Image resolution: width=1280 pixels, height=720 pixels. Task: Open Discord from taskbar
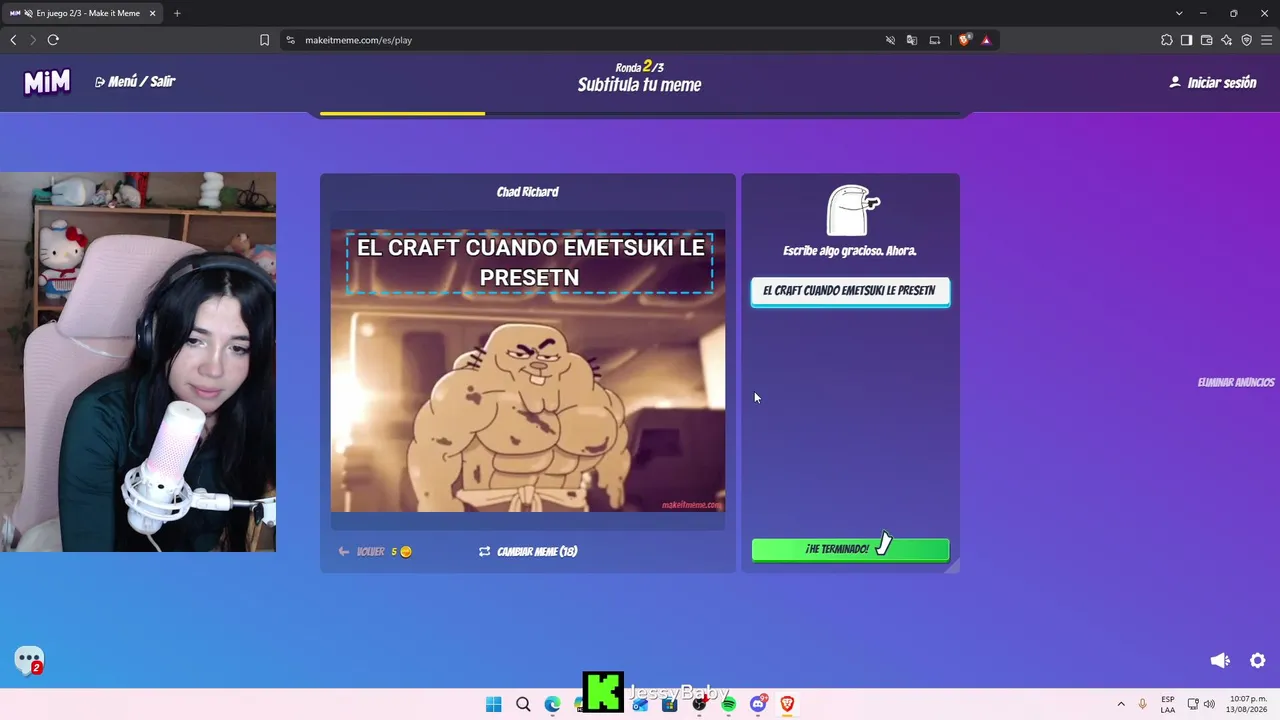[x=758, y=704]
